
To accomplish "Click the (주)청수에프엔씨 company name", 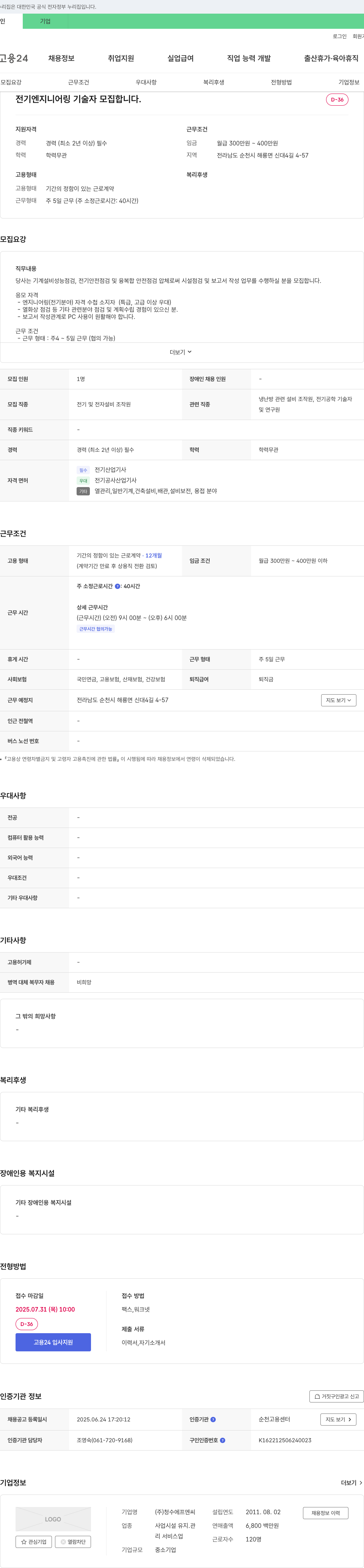I will (x=175, y=1513).
